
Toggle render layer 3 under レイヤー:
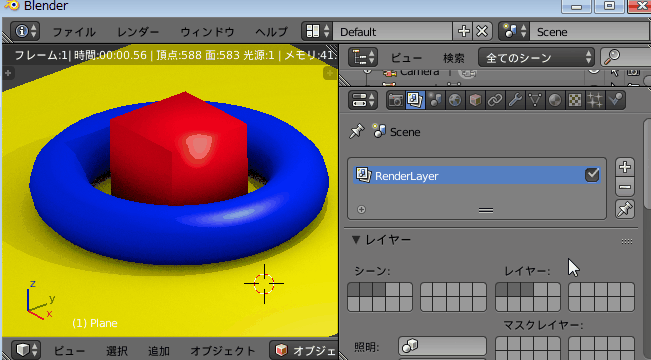click(x=528, y=290)
